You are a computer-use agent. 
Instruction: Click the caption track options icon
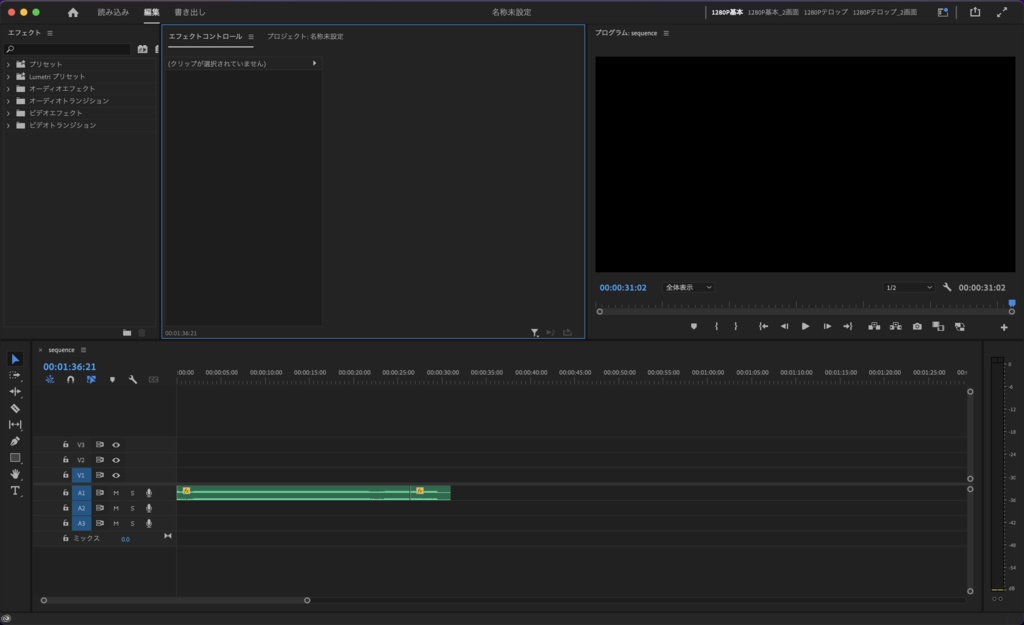pos(153,379)
